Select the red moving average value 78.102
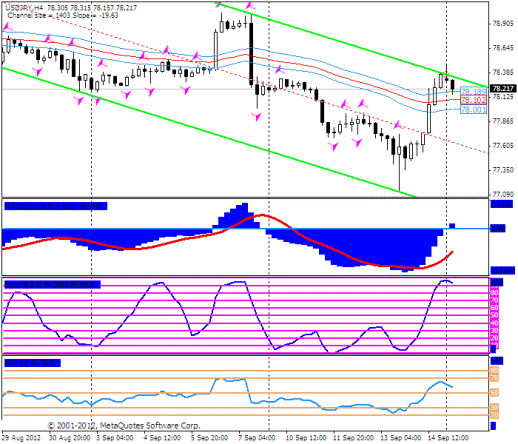 [473, 100]
